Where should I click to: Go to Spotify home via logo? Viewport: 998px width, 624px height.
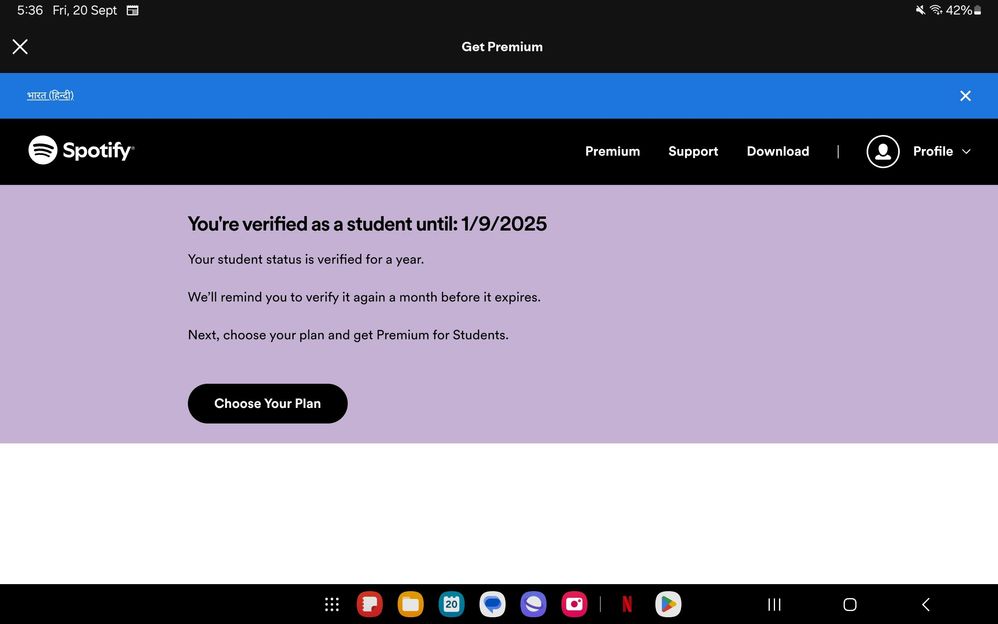(81, 150)
